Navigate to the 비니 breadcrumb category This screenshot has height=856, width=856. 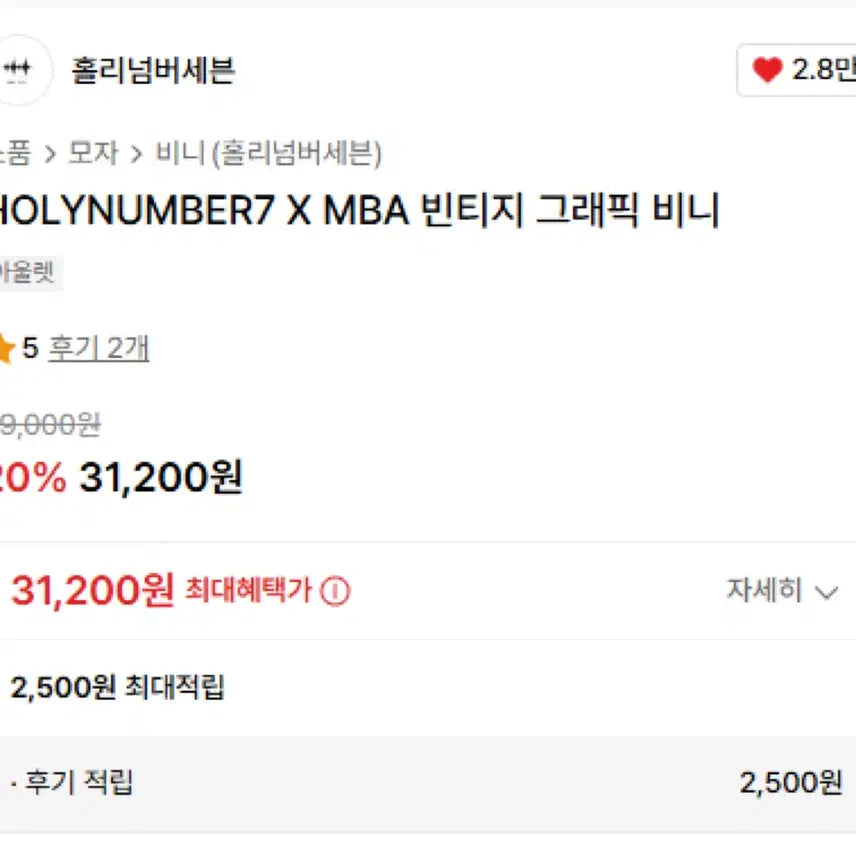coord(179,153)
